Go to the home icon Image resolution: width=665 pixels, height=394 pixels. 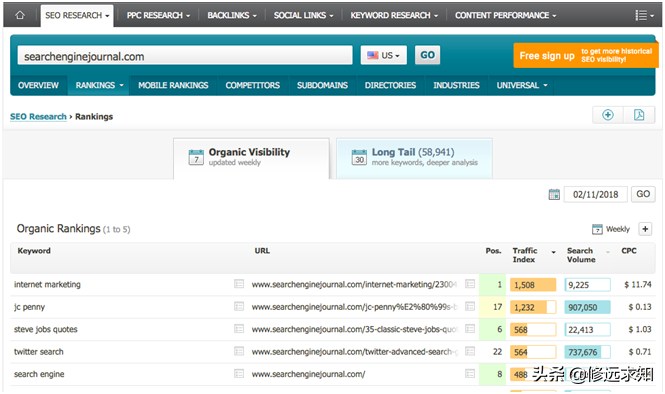point(20,15)
